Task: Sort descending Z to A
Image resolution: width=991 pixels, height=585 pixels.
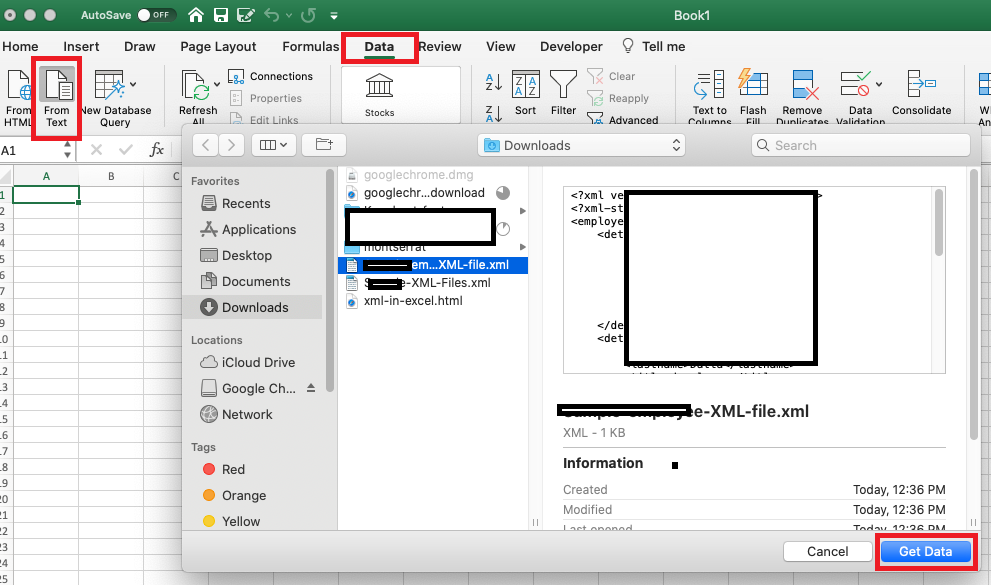Action: (494, 113)
